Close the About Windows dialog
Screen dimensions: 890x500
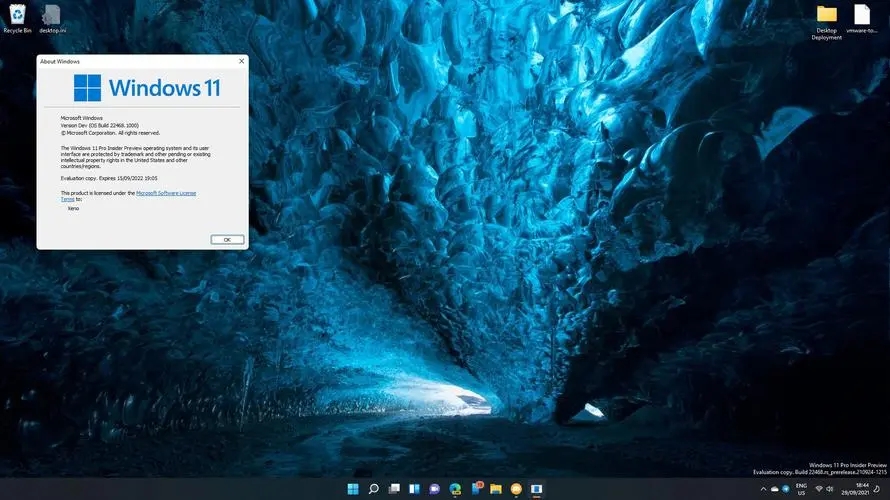[x=241, y=61]
